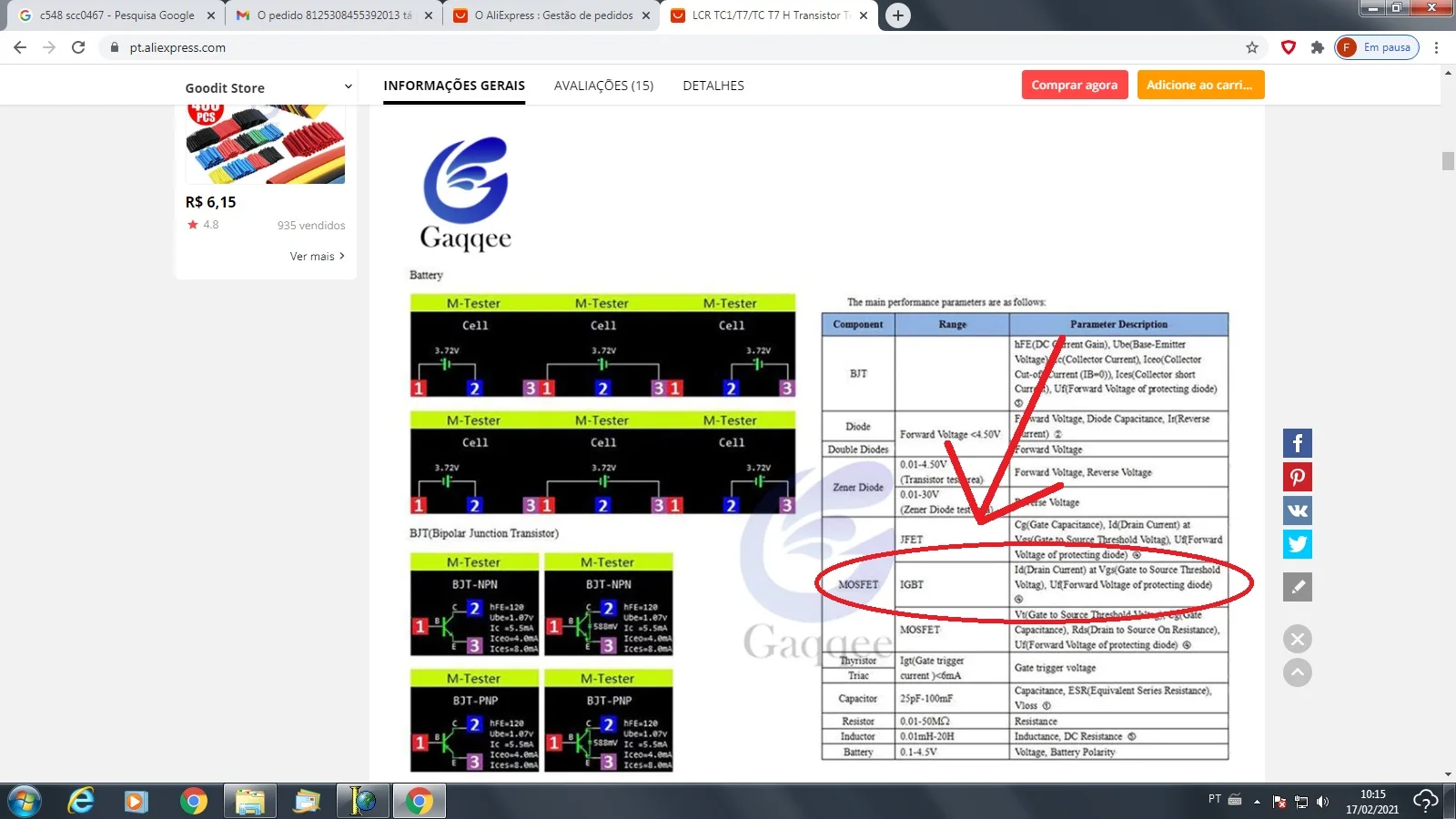The width and height of the screenshot is (1456, 819).
Task: Open the volume control in the tray
Action: tap(1322, 802)
